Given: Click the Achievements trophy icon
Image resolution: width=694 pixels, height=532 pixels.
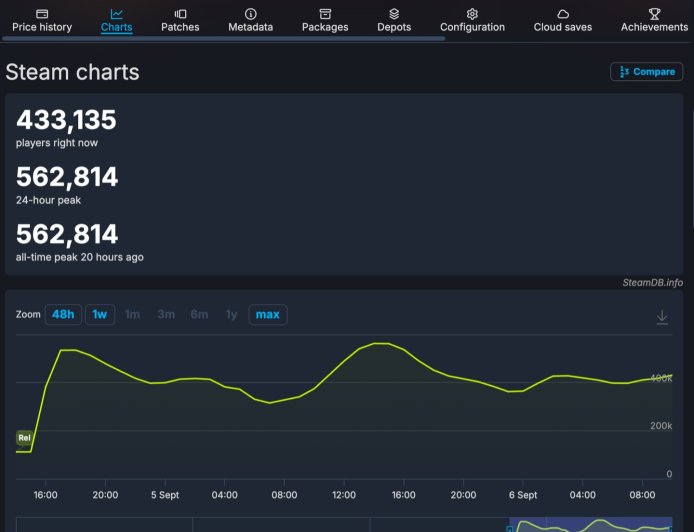Looking at the screenshot, I should (654, 13).
